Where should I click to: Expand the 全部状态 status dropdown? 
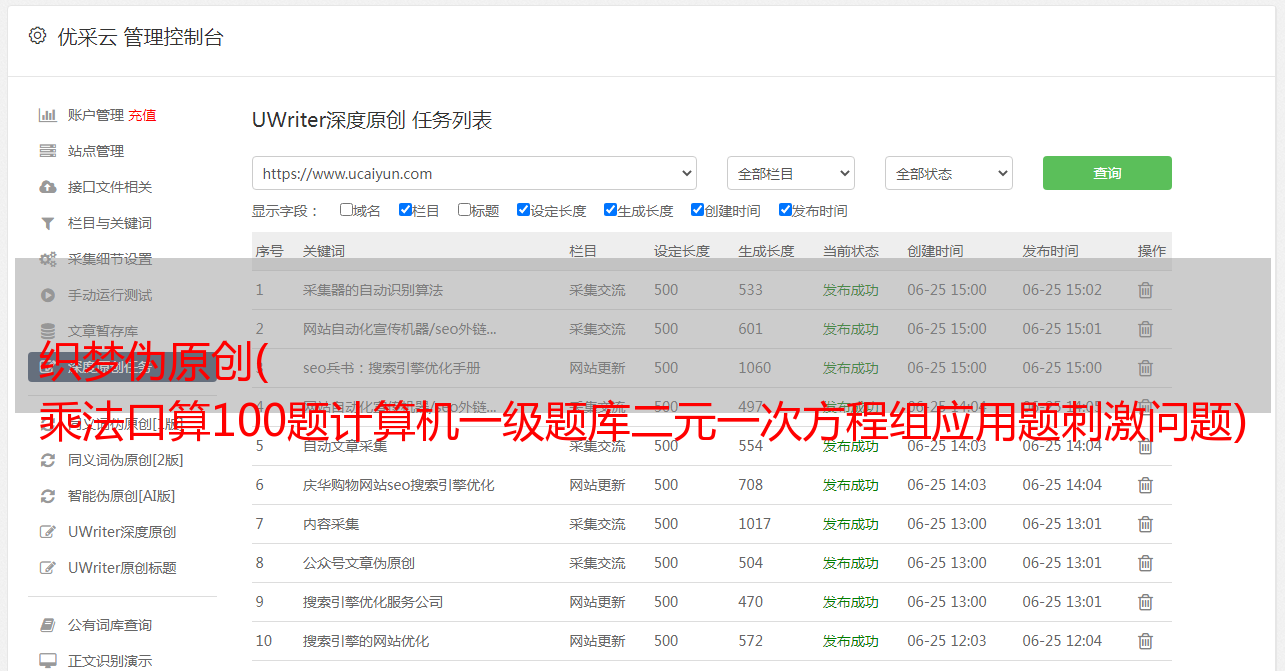click(x=948, y=173)
